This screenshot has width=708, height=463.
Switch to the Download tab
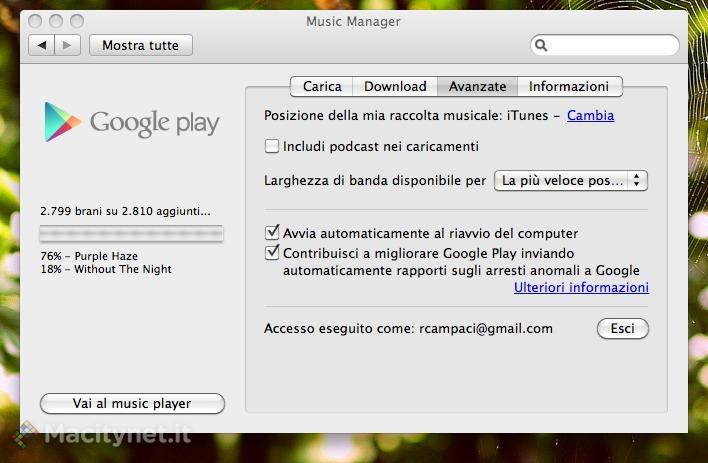pos(395,86)
